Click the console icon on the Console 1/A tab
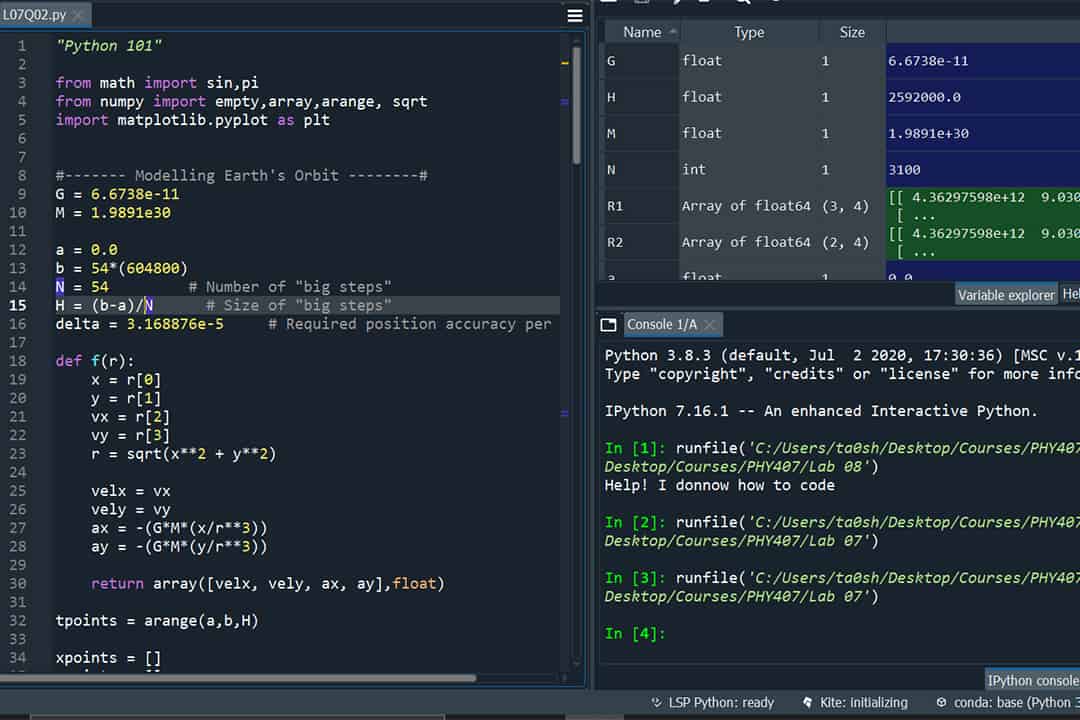Image resolution: width=1080 pixels, height=720 pixels. coord(607,324)
